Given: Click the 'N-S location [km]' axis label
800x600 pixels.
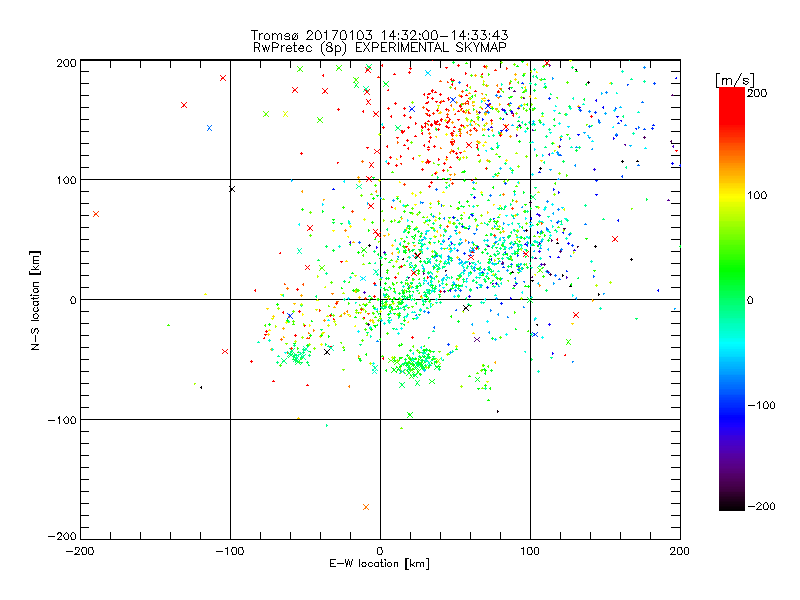Looking at the screenshot, I should pos(35,301).
